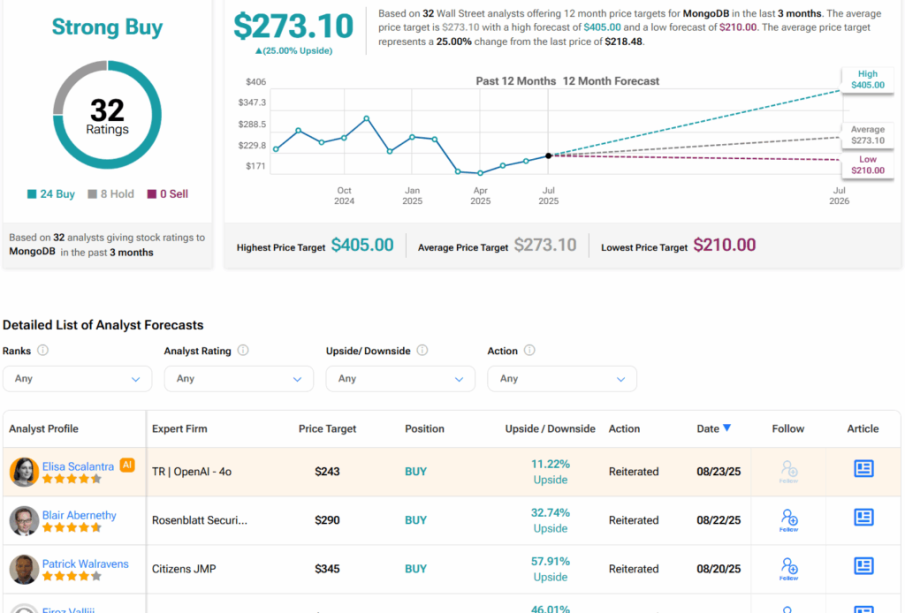Click the 0 Sell legend item
The image size is (905, 613).
point(167,194)
